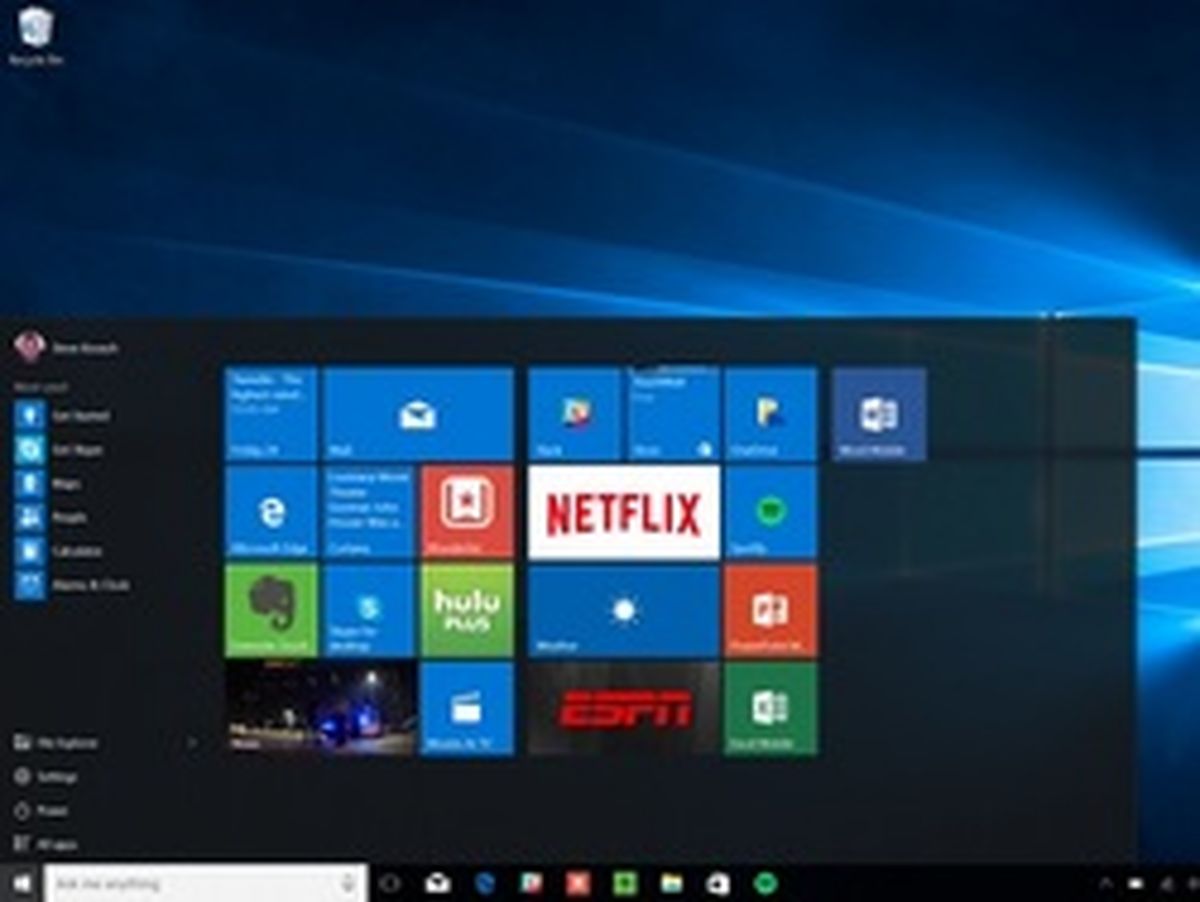Open the Microsoft Edge tile

pos(271,511)
